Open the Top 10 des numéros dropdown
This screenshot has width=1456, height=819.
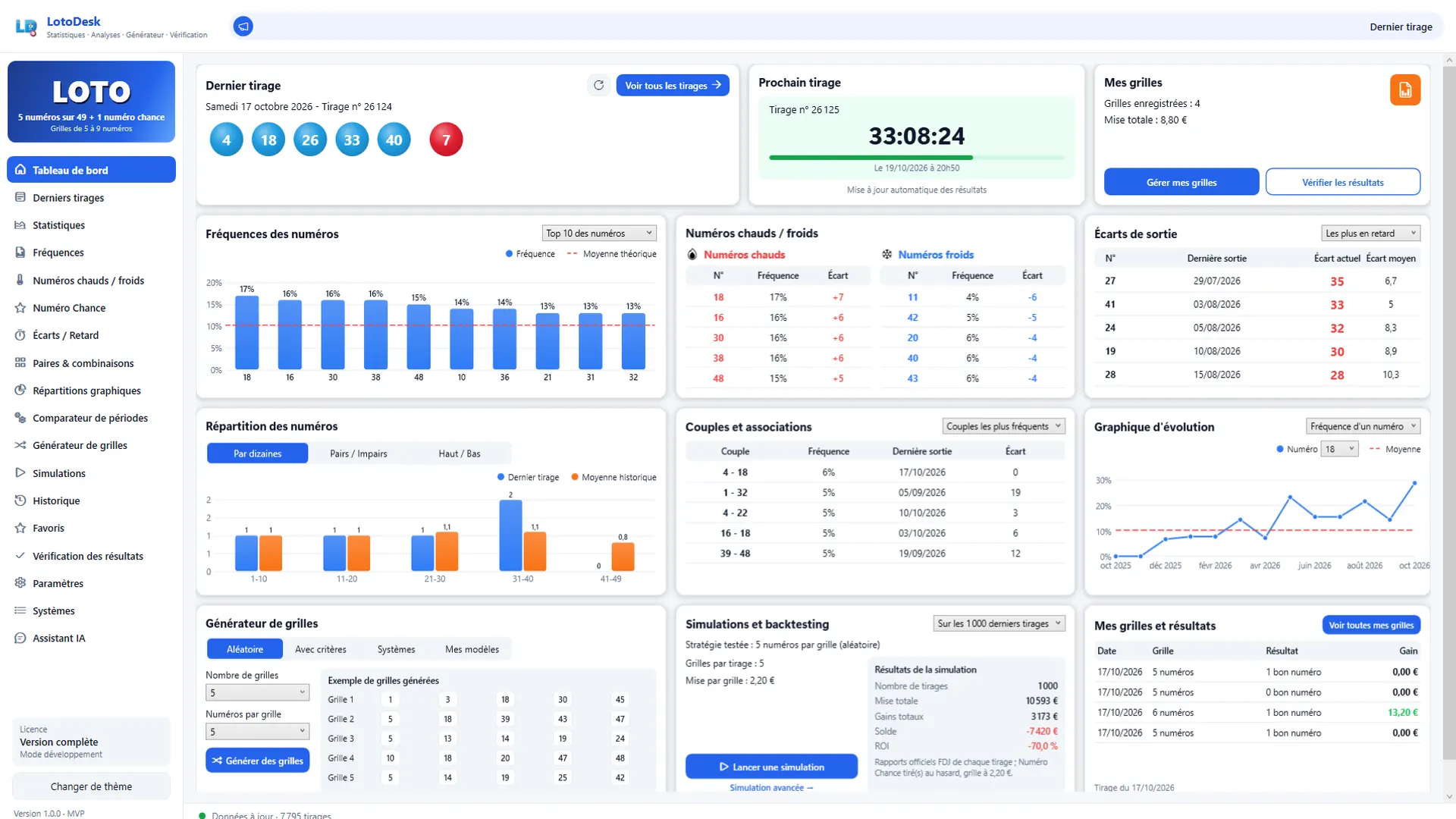(x=599, y=234)
